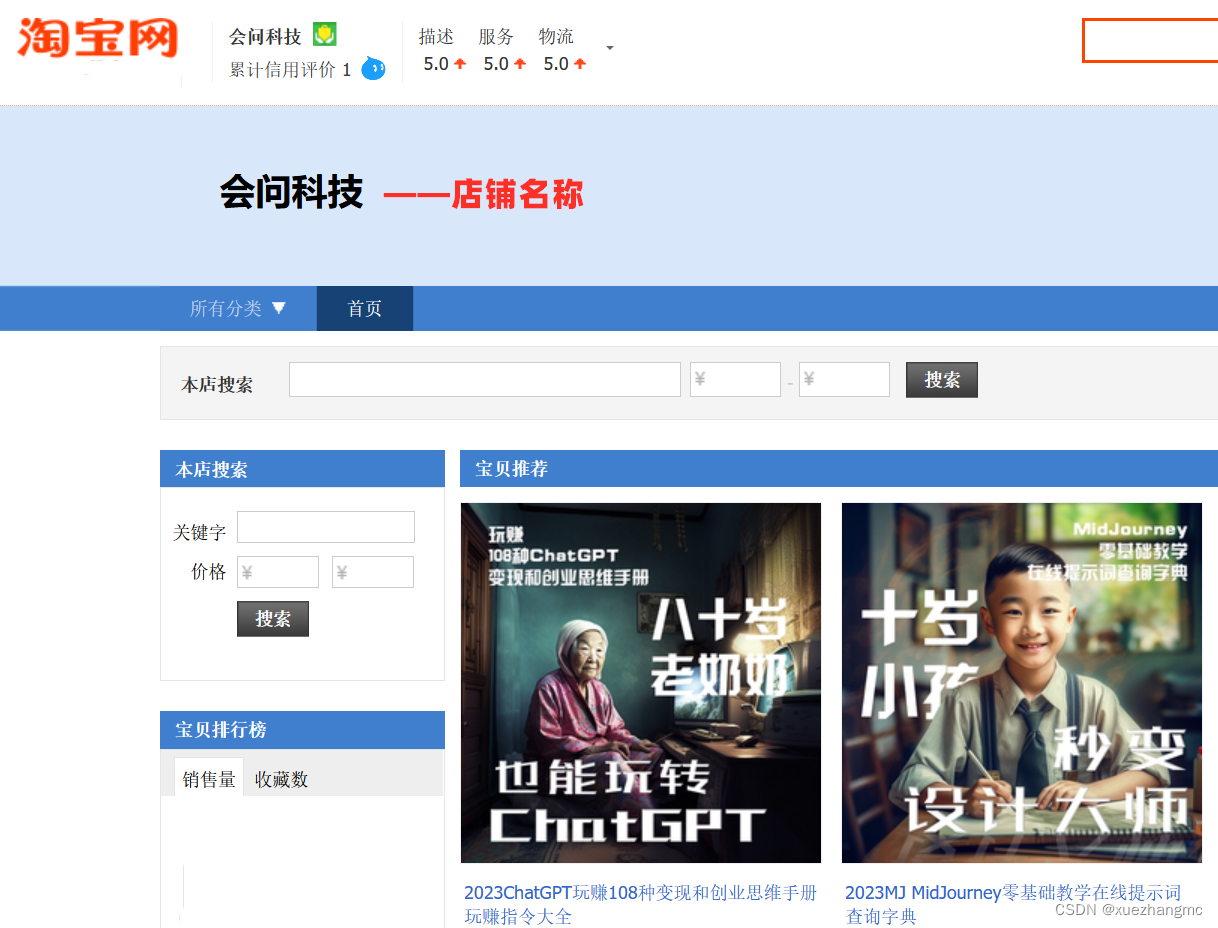Screen dimensions: 1218x928
Task: Click the 物流 5.0 rating
Action: (x=564, y=50)
